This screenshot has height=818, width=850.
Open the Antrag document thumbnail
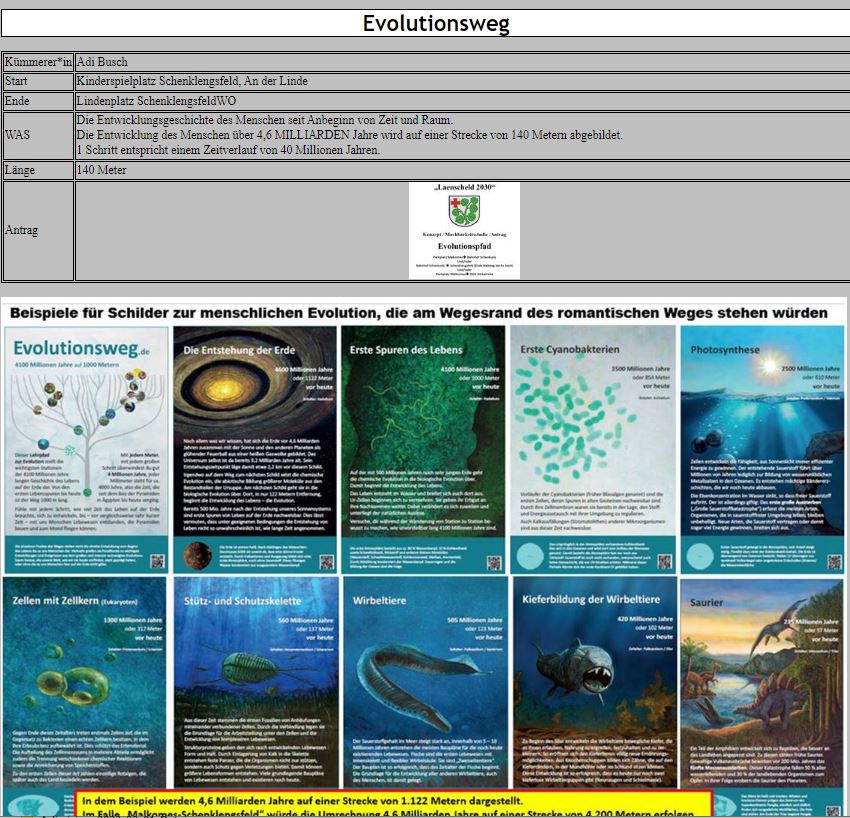pos(464,230)
